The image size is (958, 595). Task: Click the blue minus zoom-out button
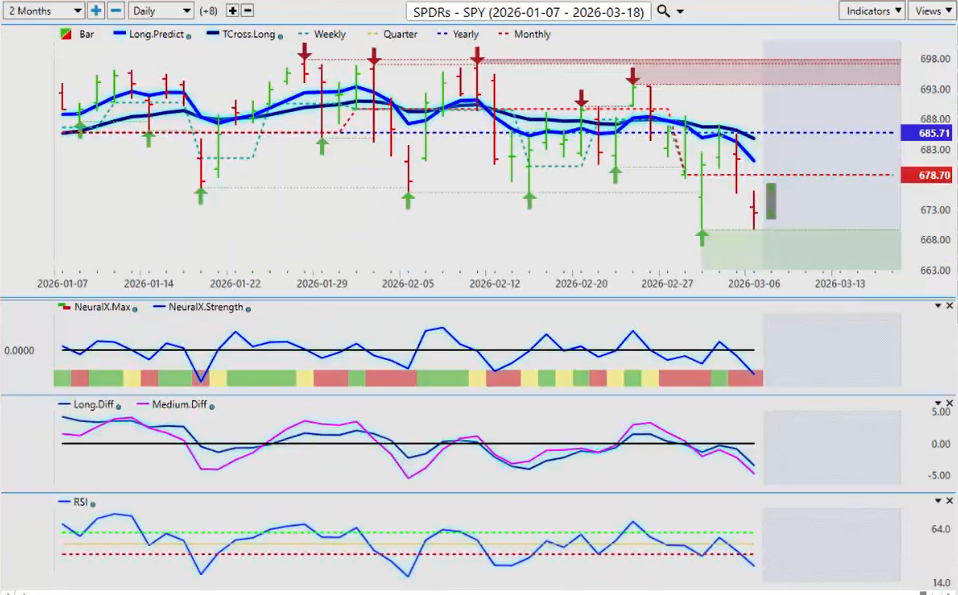click(116, 10)
